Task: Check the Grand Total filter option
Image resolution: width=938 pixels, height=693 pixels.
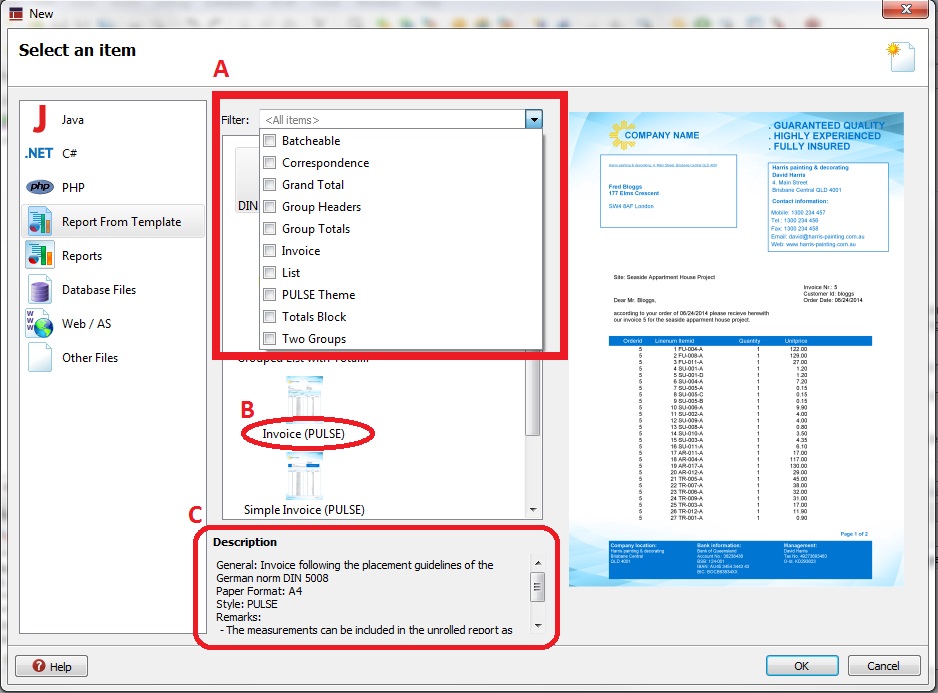Action: tap(270, 184)
